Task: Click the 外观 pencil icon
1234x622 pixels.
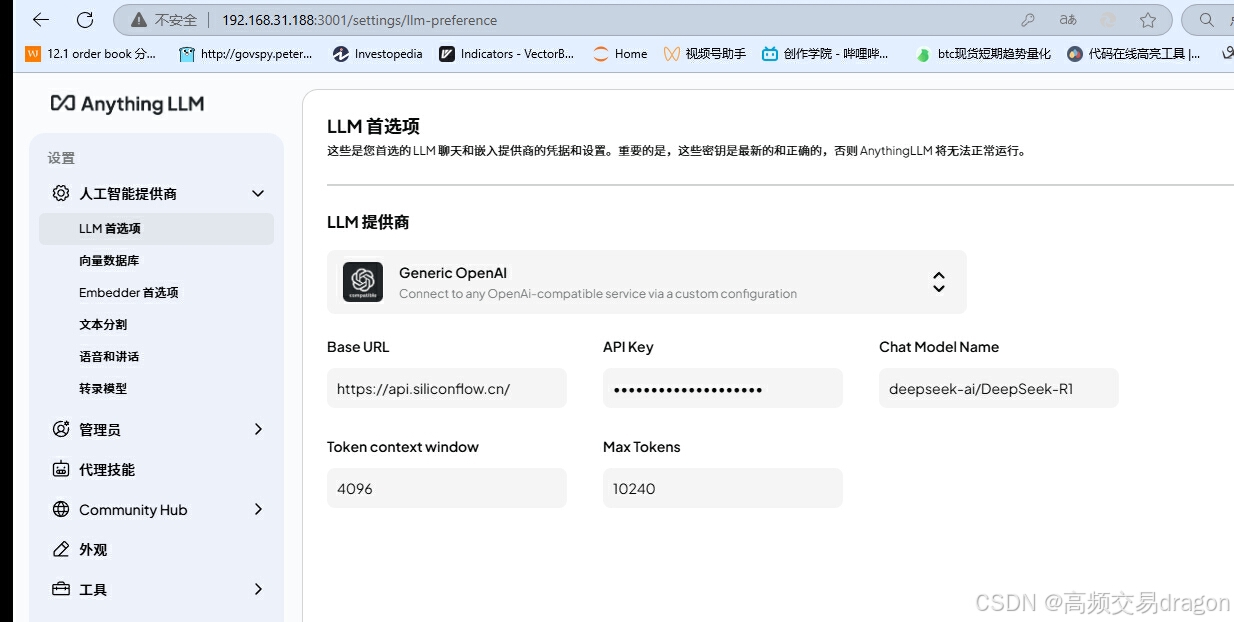Action: click(61, 549)
